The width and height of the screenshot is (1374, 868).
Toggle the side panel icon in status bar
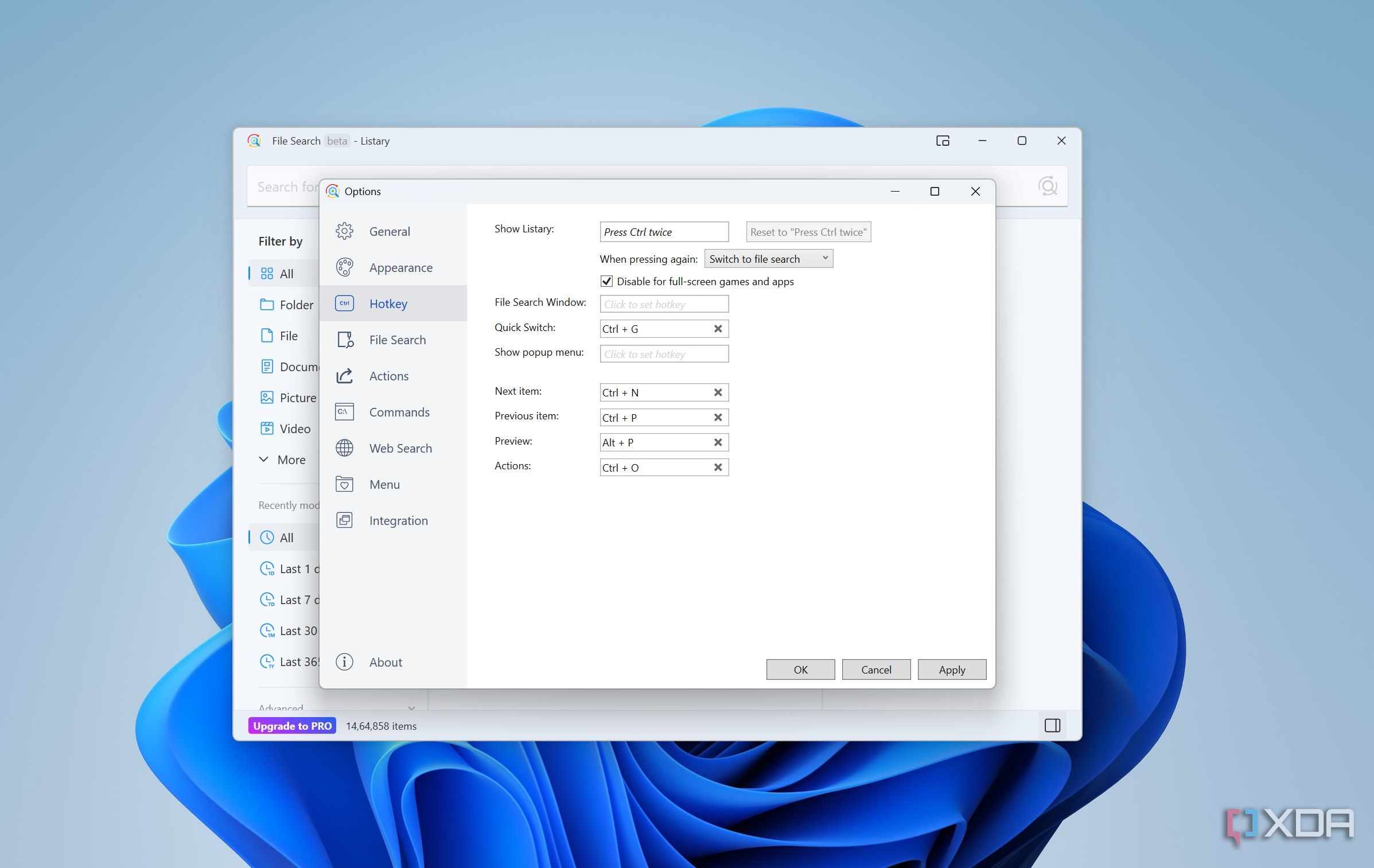[1052, 726]
